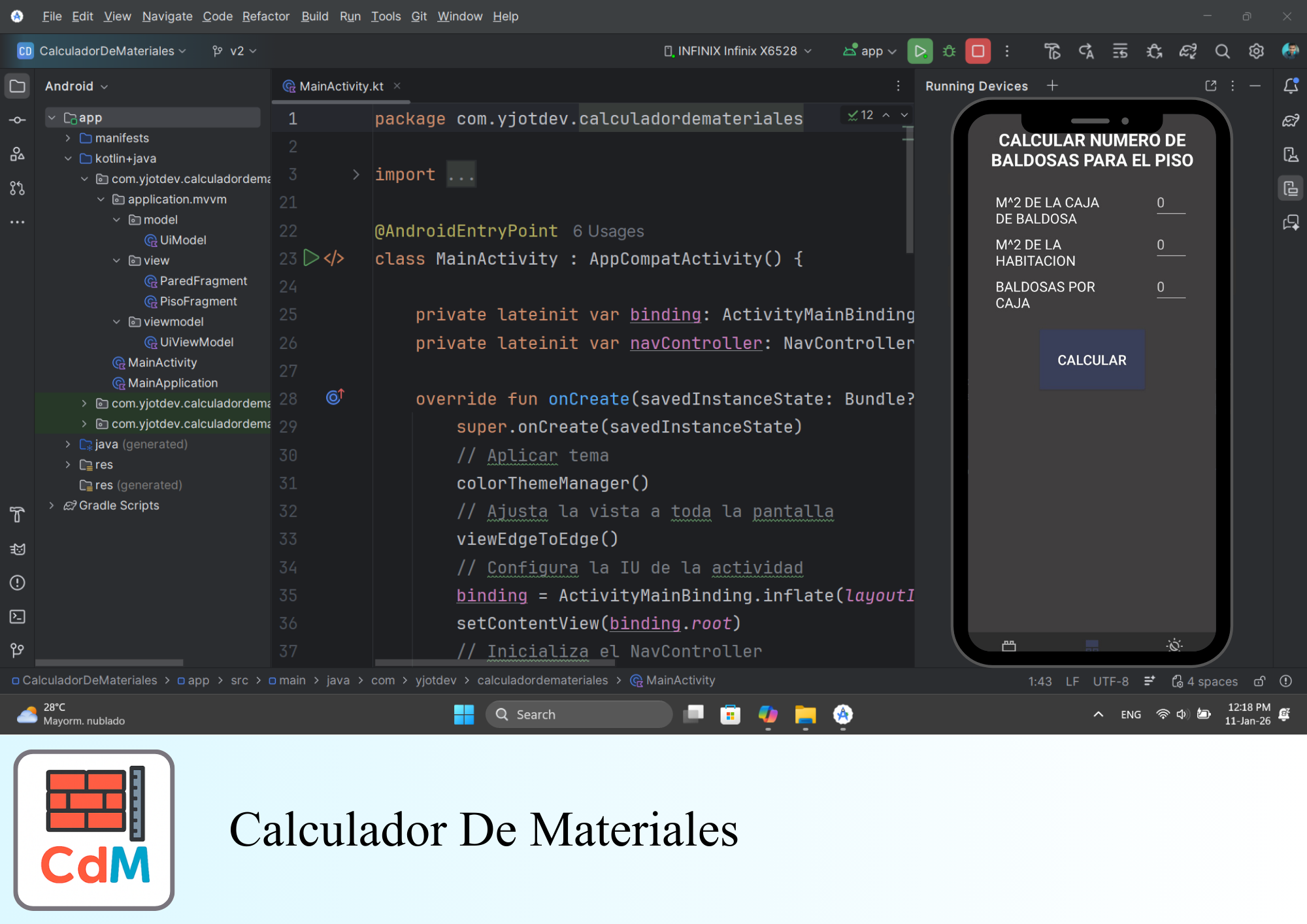Run the app on Infinix X6528
This screenshot has height=924, width=1307.
pyautogui.click(x=920, y=51)
